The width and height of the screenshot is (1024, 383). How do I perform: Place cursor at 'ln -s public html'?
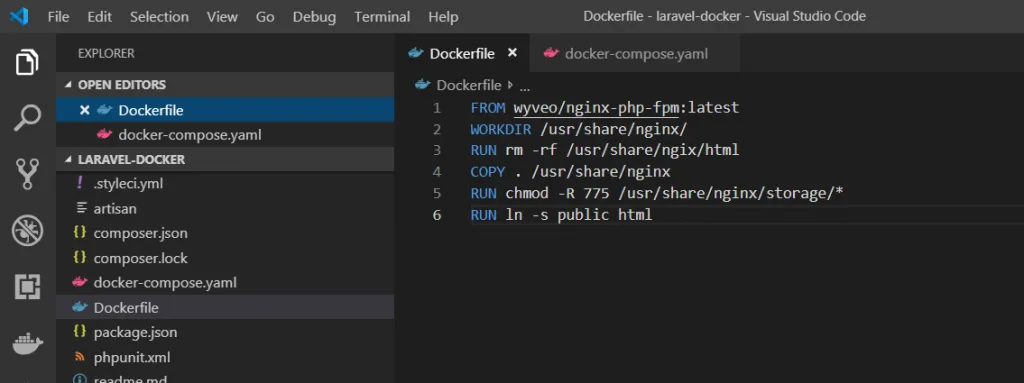(579, 215)
